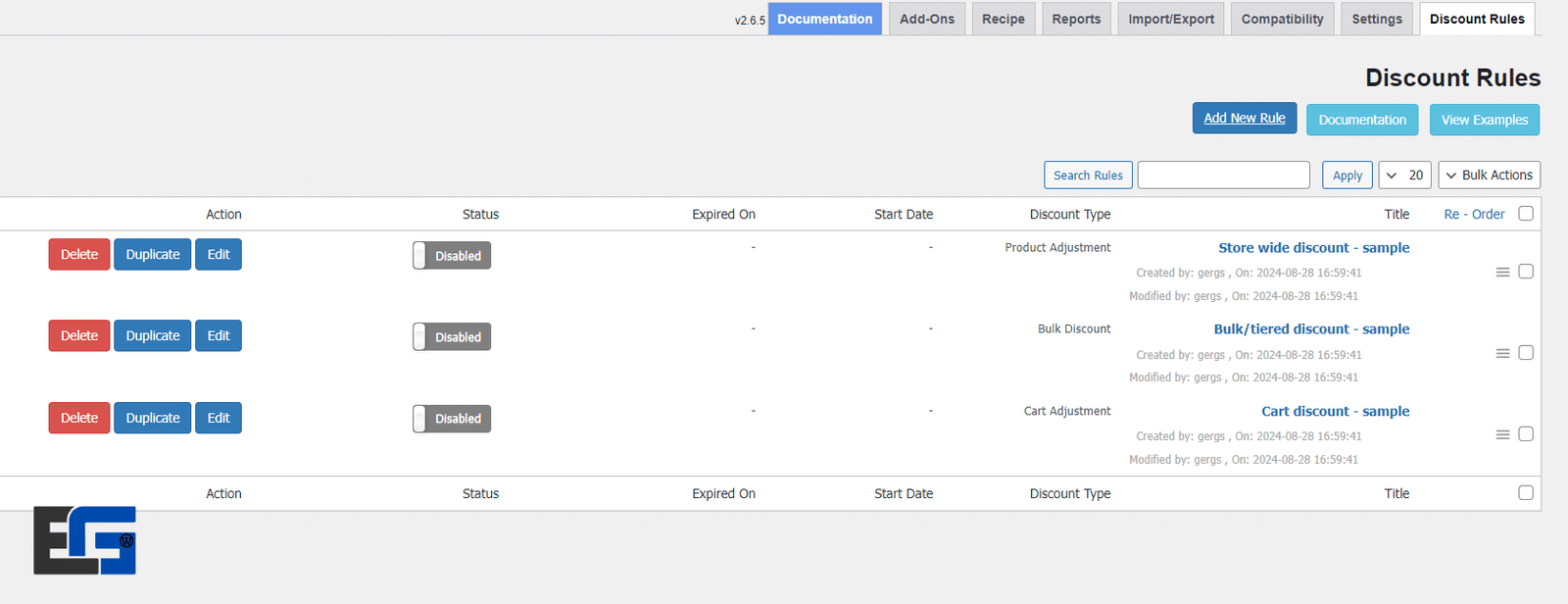Go to the Settings tab
The height and width of the screenshot is (604, 1568).
[1376, 19]
